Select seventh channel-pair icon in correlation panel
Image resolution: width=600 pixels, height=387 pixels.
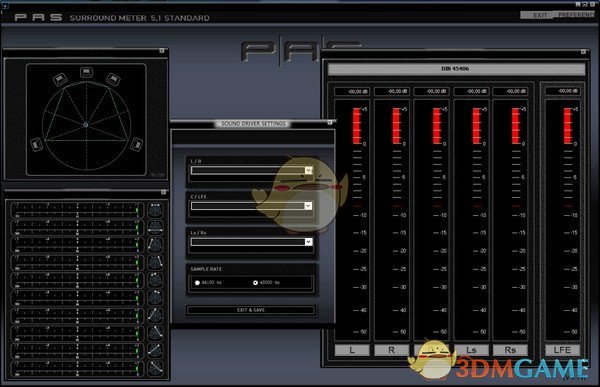click(155, 315)
